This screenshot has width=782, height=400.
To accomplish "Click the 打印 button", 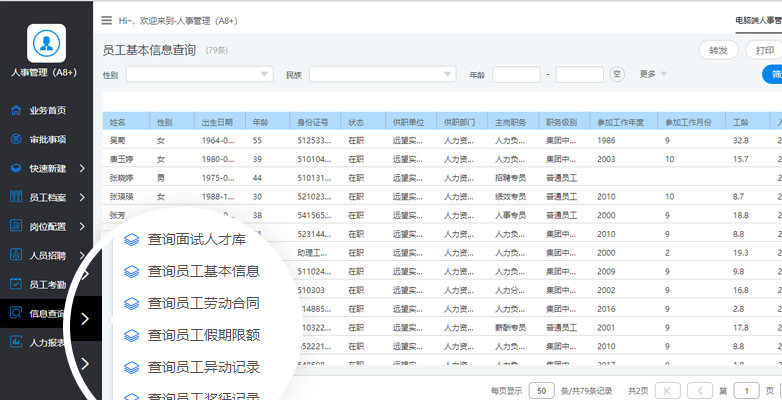I will coord(765,50).
